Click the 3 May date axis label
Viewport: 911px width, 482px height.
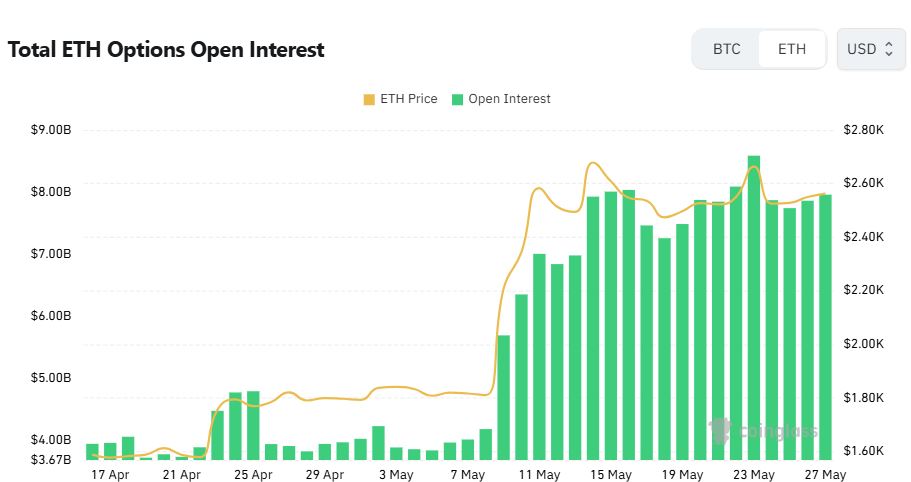coord(396,474)
